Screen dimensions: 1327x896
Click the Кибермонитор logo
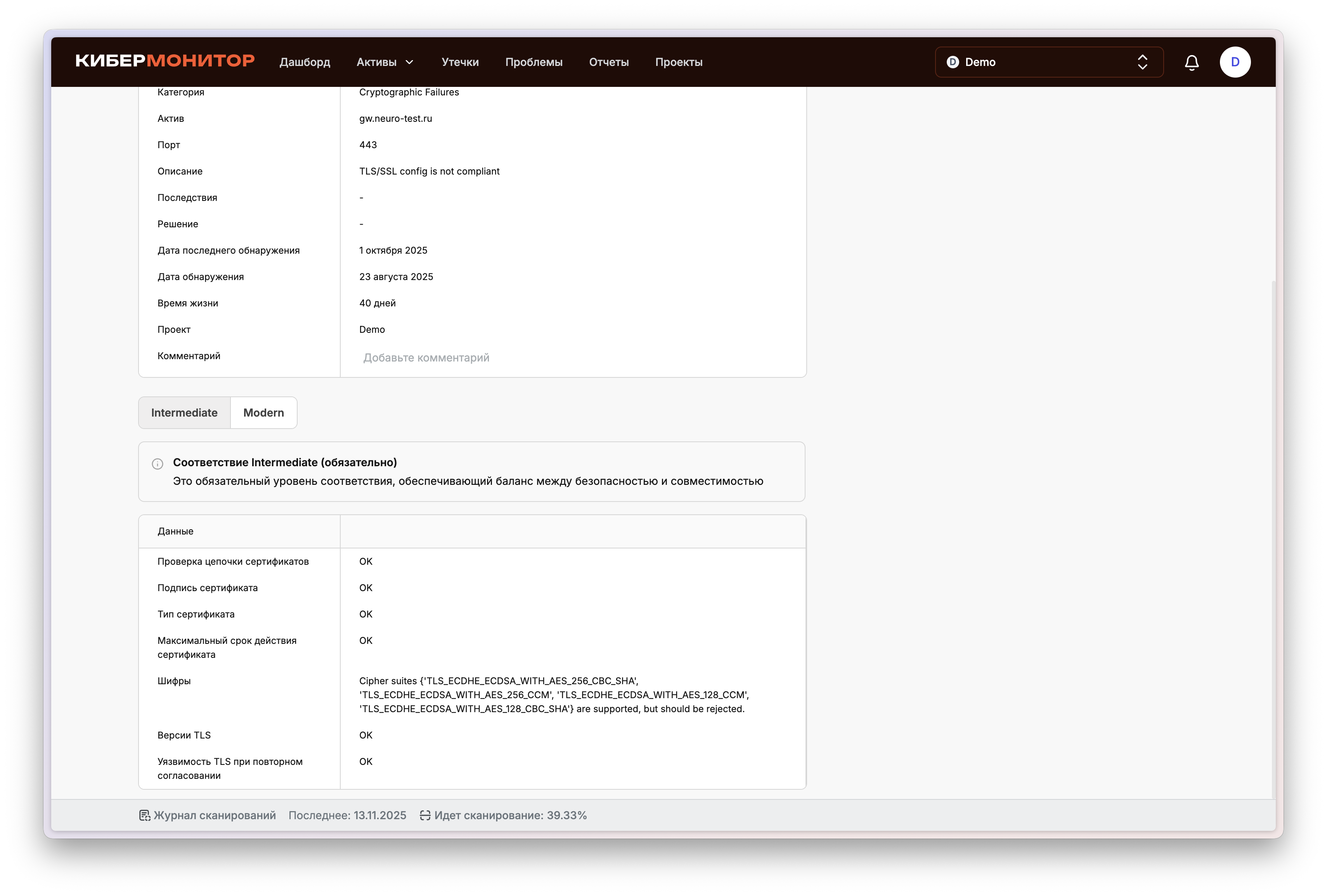point(165,61)
